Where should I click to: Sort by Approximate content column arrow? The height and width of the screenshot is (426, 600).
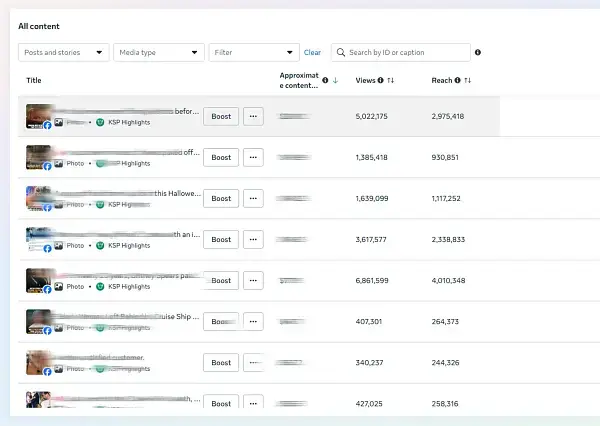point(336,80)
